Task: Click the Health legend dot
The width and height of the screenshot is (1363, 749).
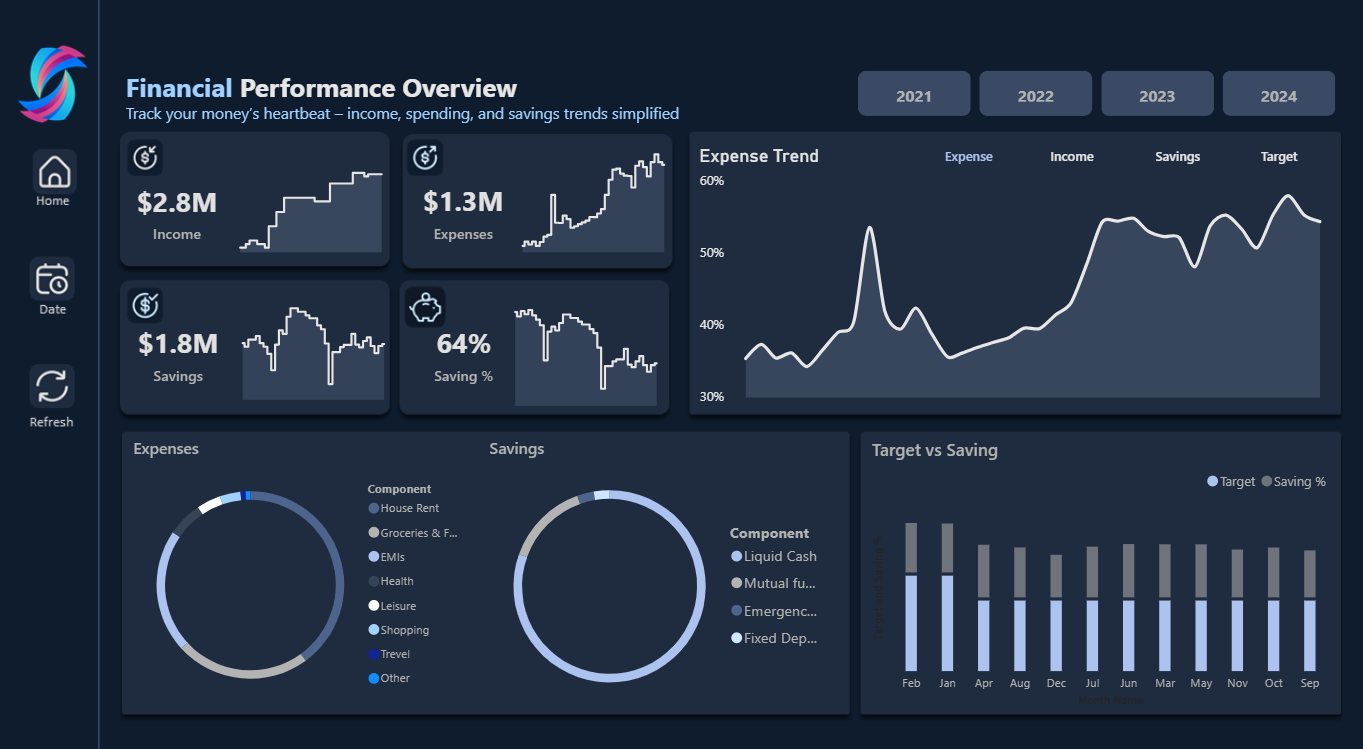Action: pos(374,581)
